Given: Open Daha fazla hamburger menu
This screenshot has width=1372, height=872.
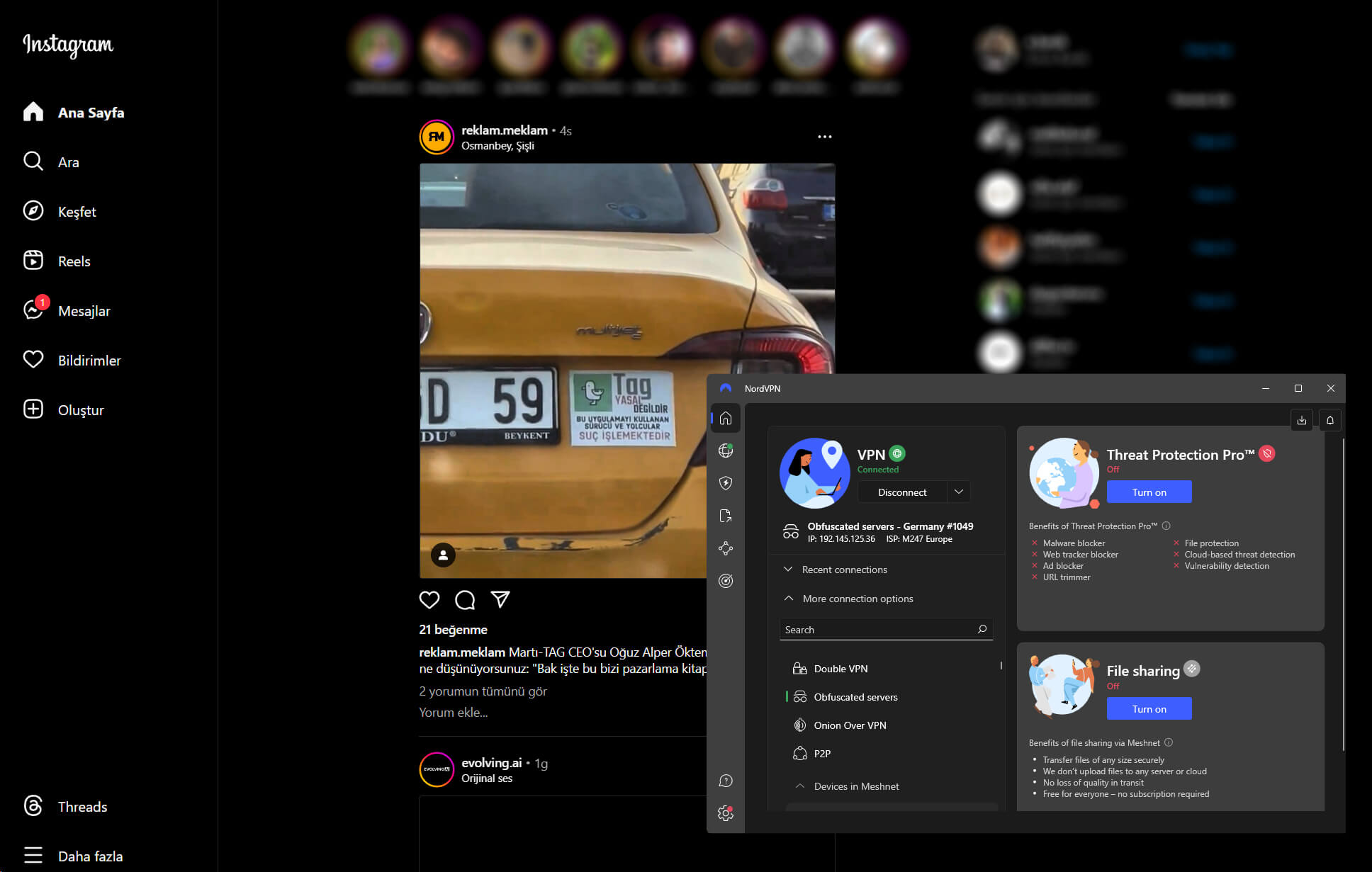Looking at the screenshot, I should coord(33,856).
